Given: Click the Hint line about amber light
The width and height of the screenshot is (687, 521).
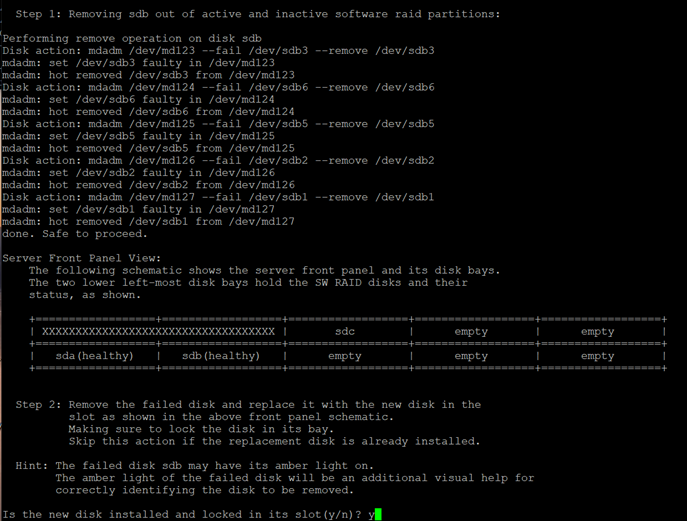Looking at the screenshot, I should point(194,466).
